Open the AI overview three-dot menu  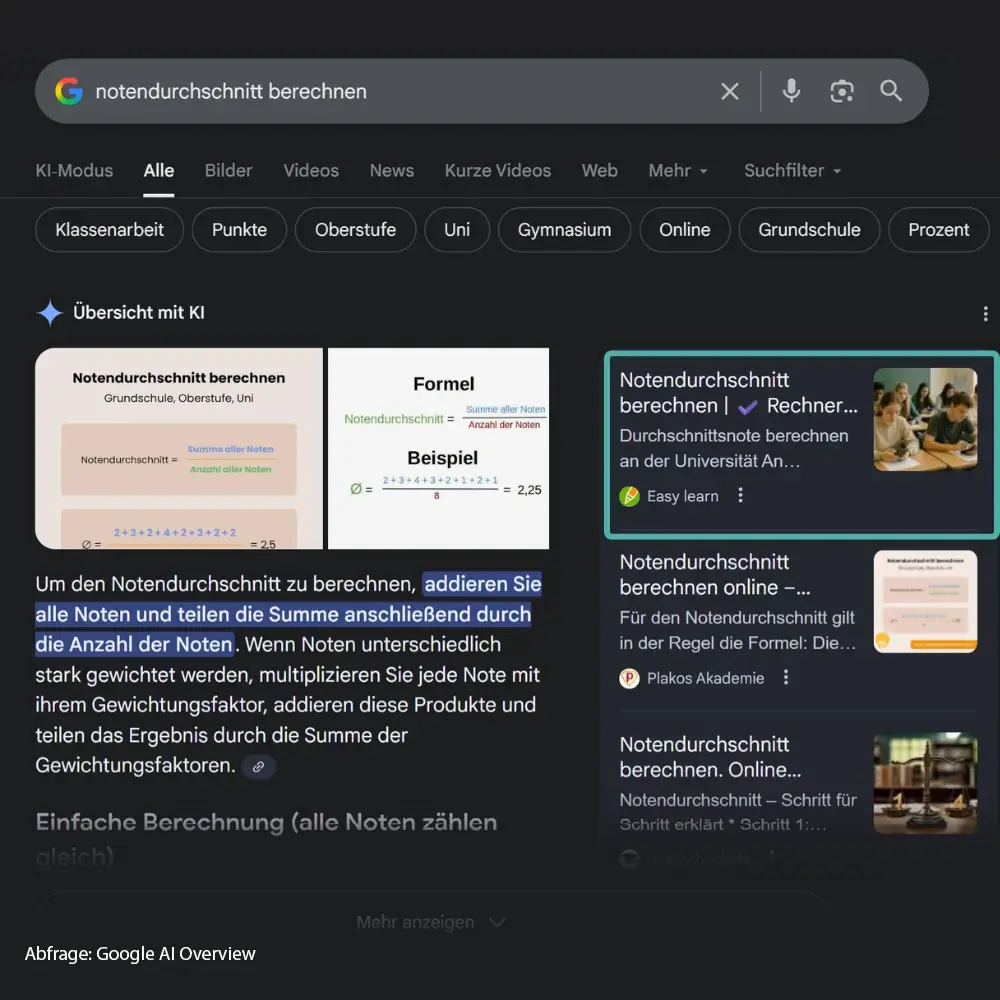(985, 314)
